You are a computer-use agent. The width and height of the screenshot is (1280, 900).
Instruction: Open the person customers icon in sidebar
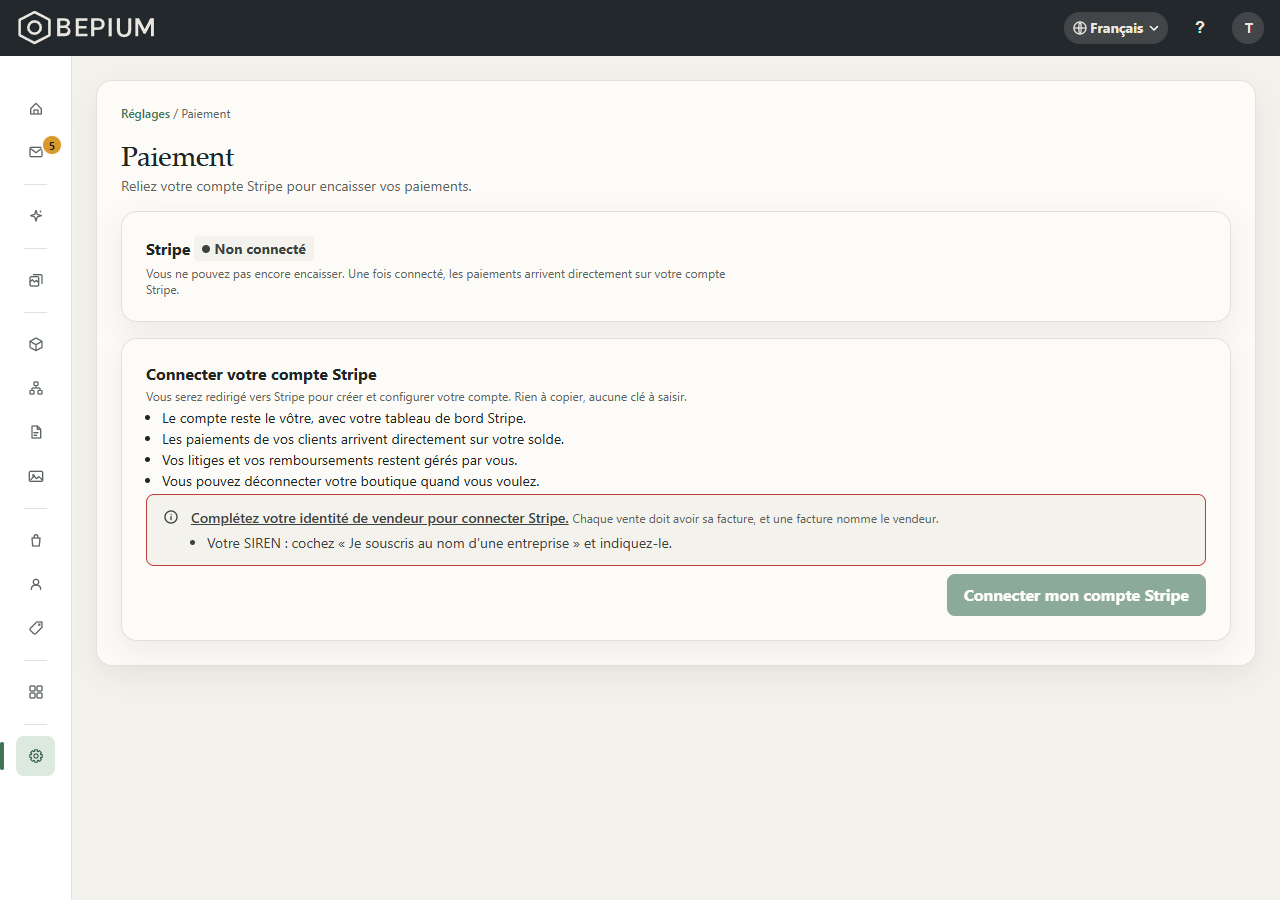(36, 584)
